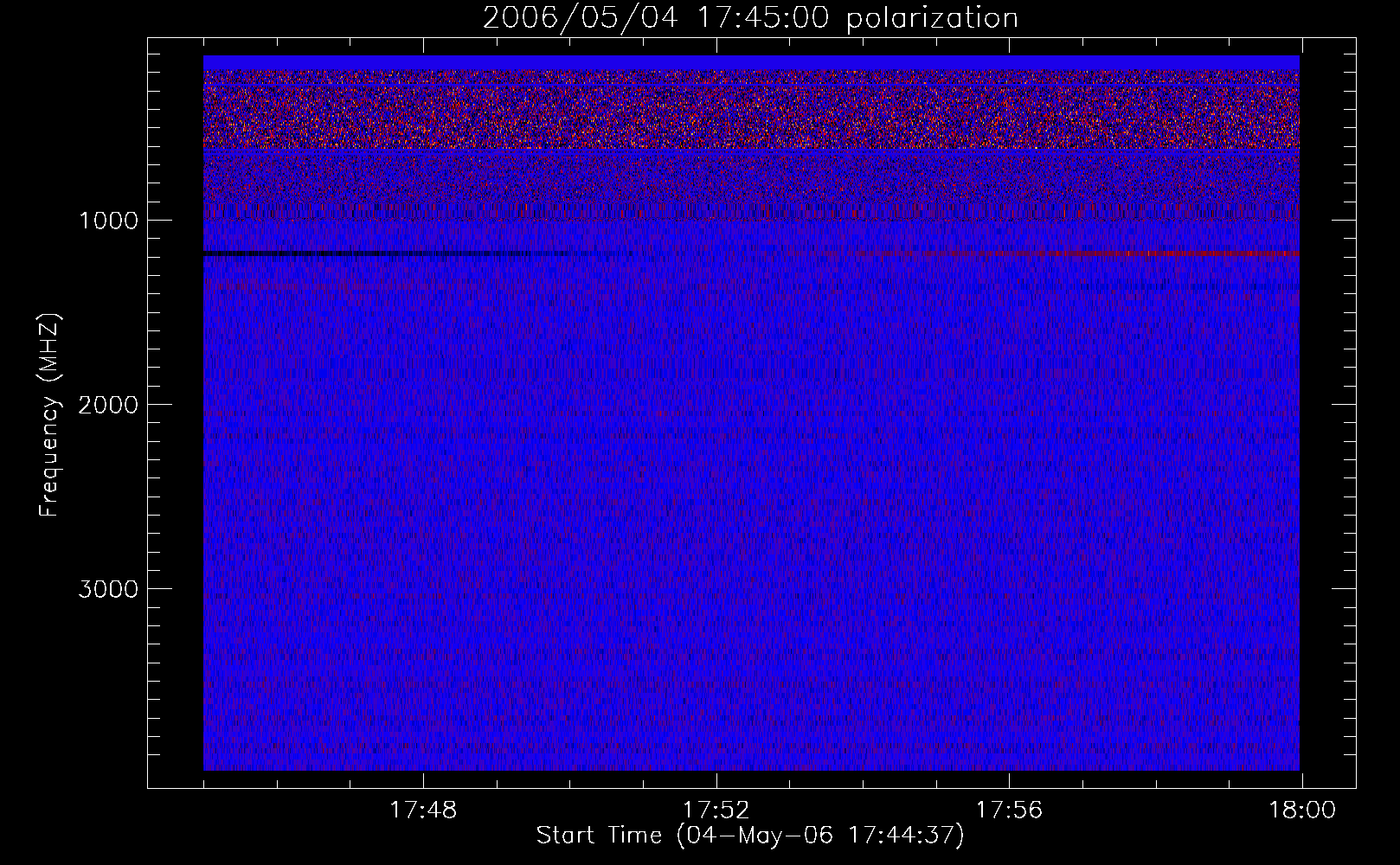This screenshot has height=865, width=1400.
Task: Select the 17:56 time axis label
Action: 1009,811
